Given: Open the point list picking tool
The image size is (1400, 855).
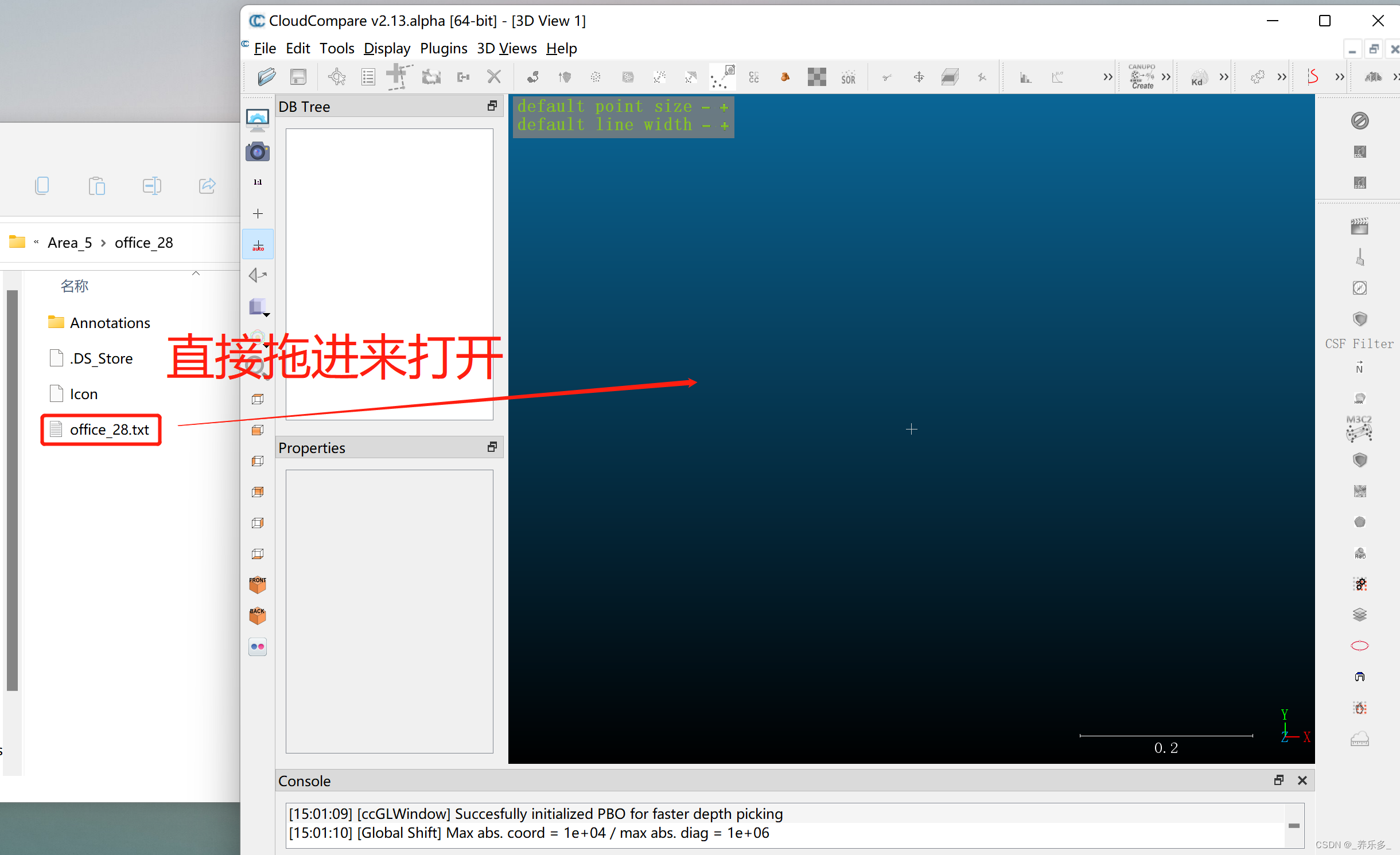Looking at the screenshot, I should tap(368, 77).
